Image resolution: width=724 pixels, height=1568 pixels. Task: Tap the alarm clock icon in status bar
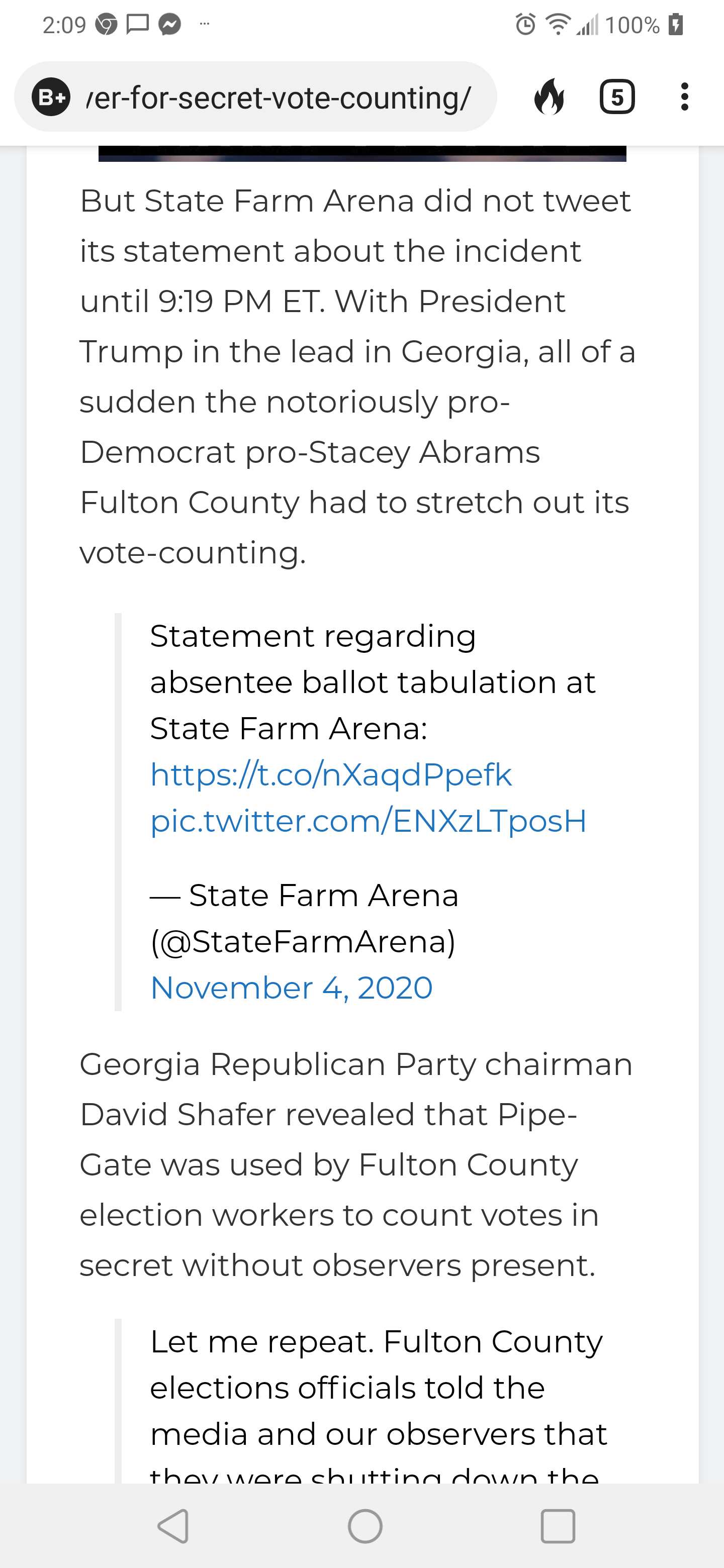525,24
